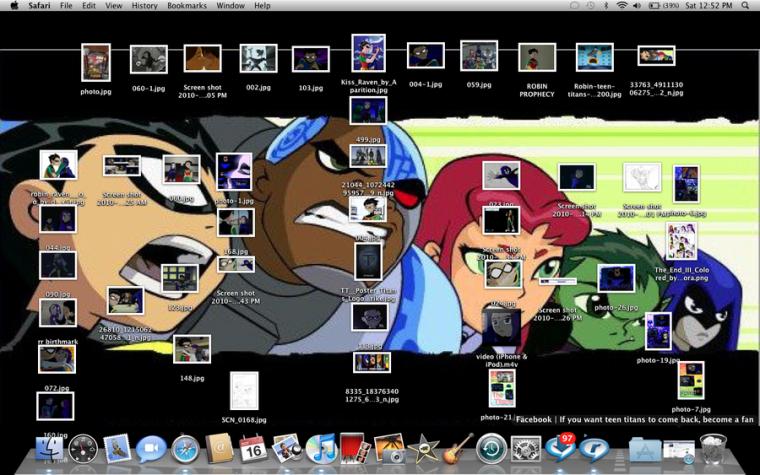Image resolution: width=760 pixels, height=475 pixels.
Task: Open iCal showing date 16
Action: (x=253, y=448)
